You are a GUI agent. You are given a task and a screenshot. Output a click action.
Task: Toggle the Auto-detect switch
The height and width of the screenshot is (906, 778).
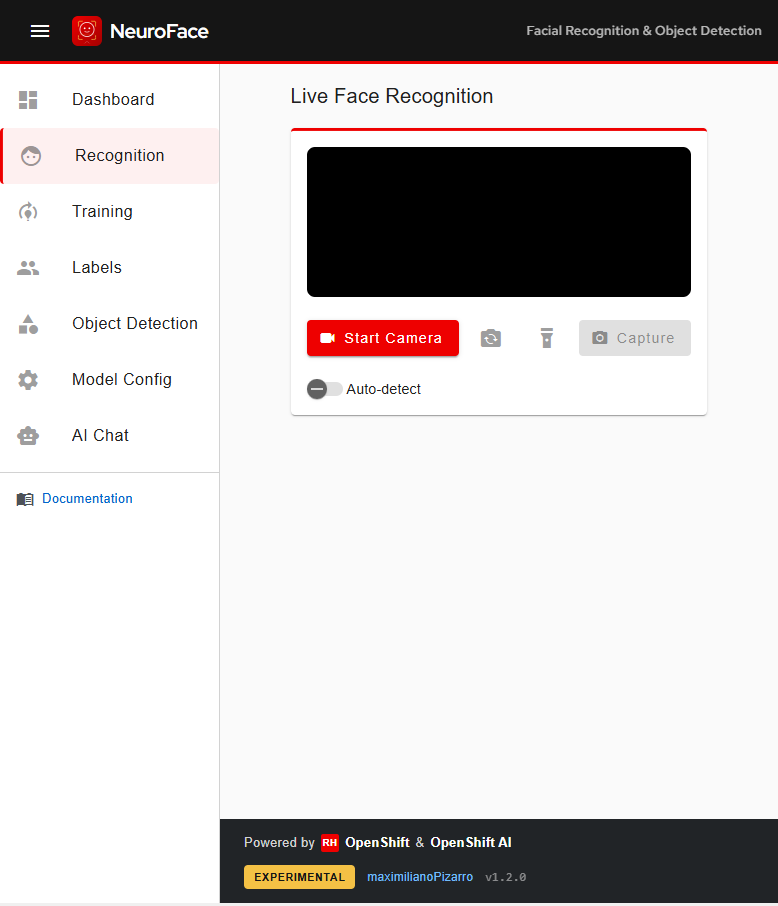[324, 389]
